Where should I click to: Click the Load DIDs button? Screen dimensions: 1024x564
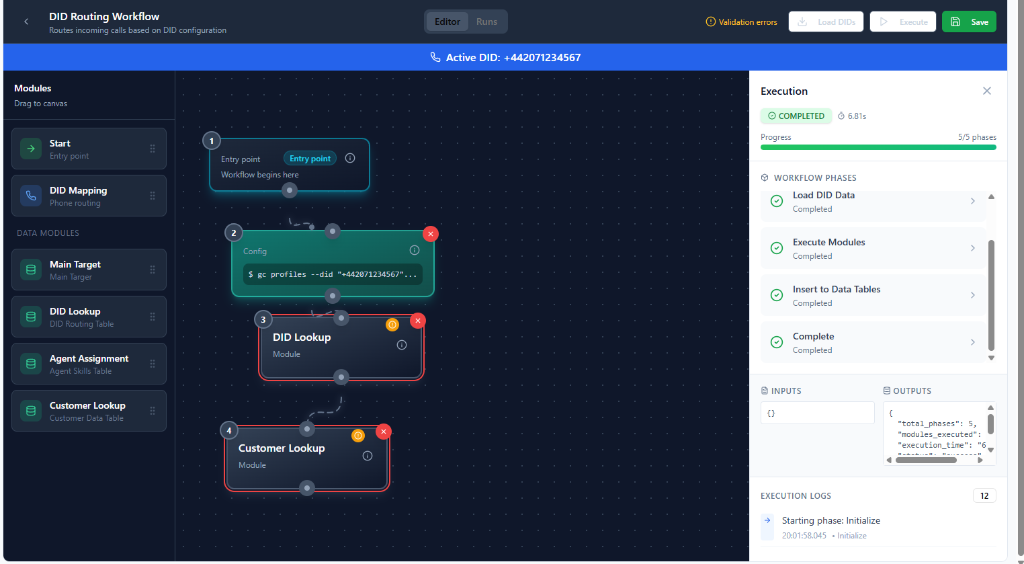pyautogui.click(x=826, y=22)
